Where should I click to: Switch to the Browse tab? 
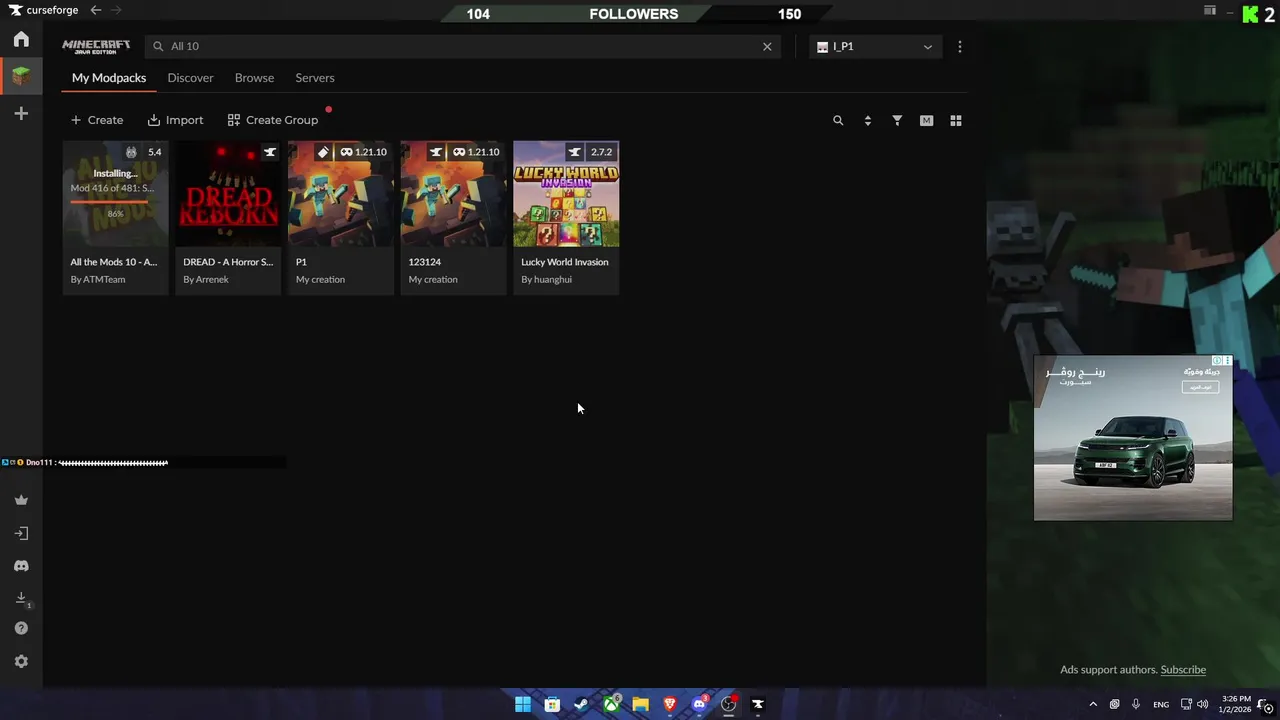click(x=254, y=78)
